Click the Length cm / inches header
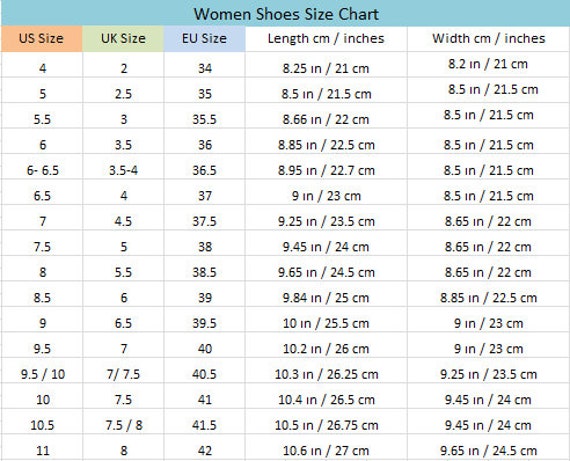Screen dimensions: 570x461 (326, 39)
